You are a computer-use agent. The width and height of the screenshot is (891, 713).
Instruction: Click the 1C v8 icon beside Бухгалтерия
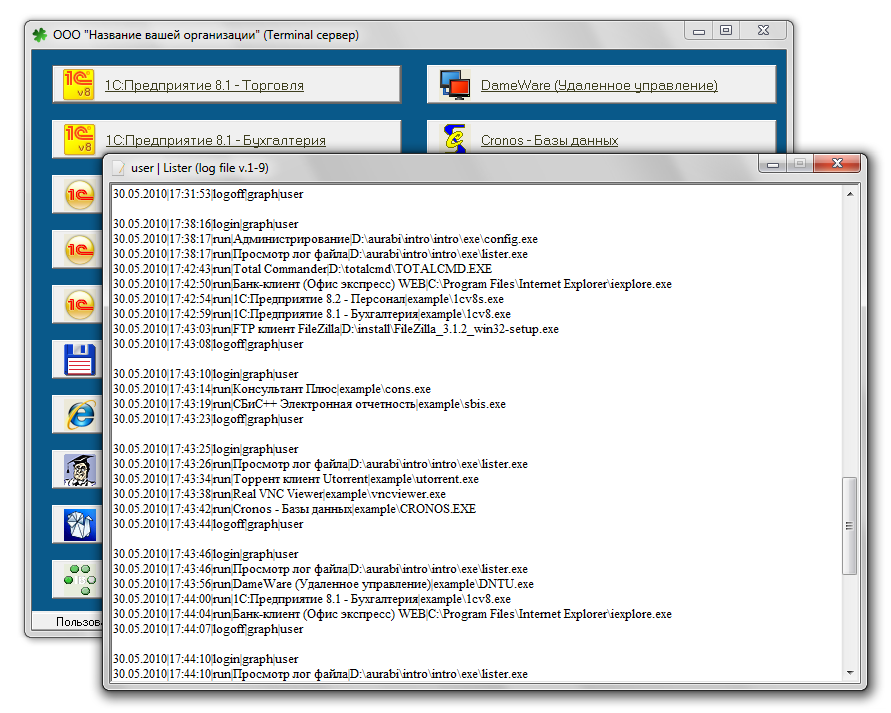pyautogui.click(x=79, y=139)
